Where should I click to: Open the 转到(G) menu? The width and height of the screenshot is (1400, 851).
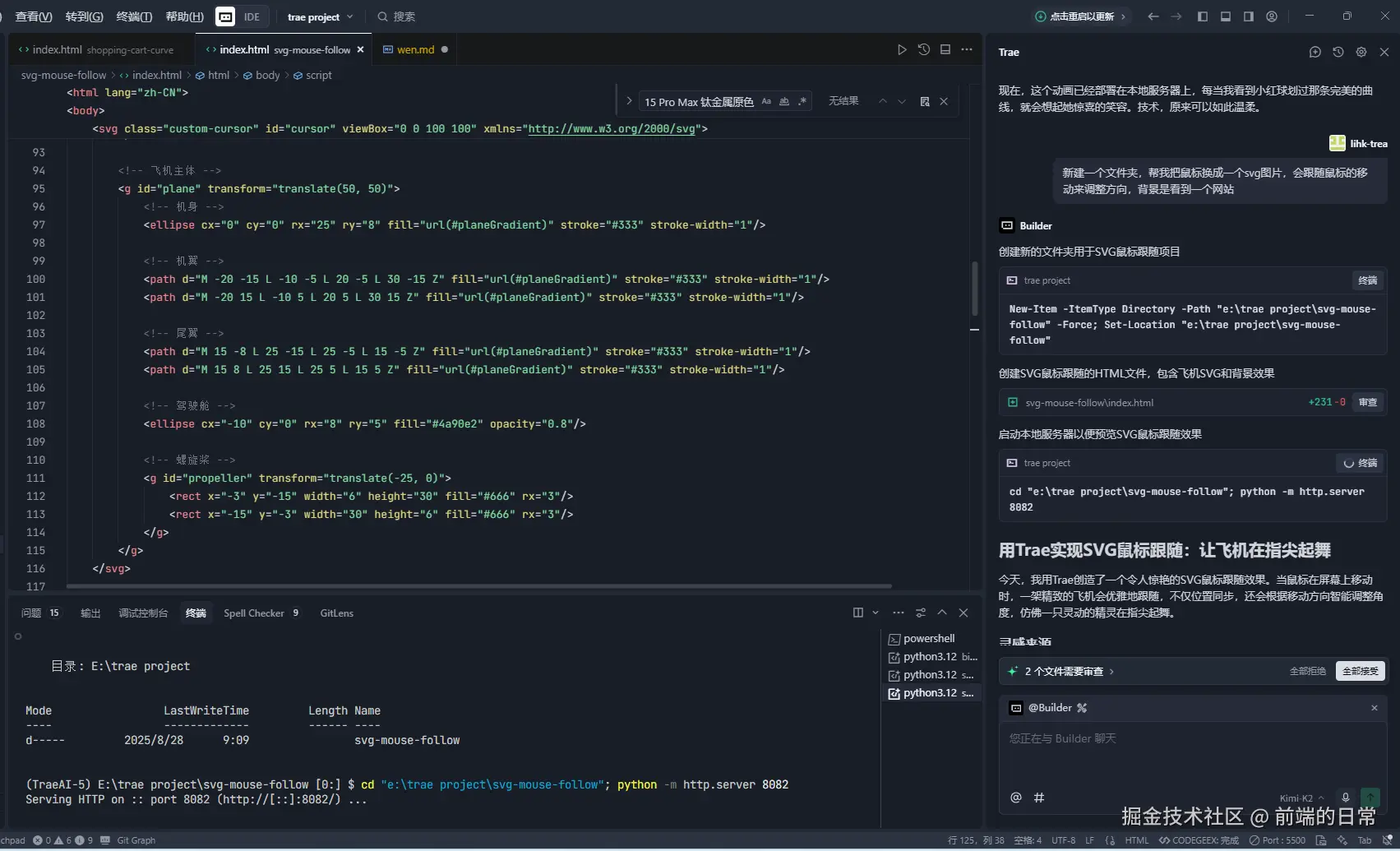coord(84,16)
